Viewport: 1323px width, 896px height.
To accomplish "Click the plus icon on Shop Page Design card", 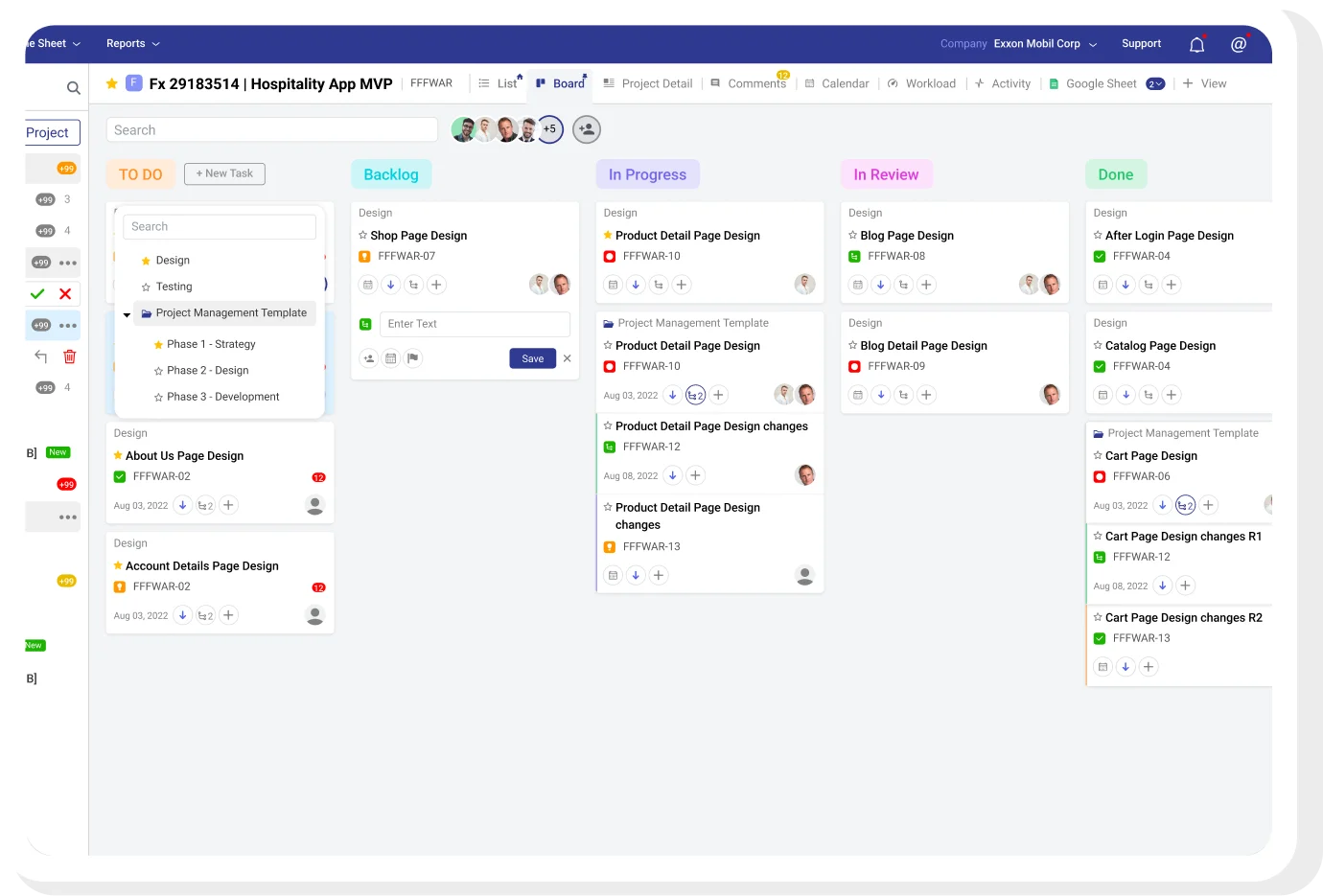I will pyautogui.click(x=436, y=285).
